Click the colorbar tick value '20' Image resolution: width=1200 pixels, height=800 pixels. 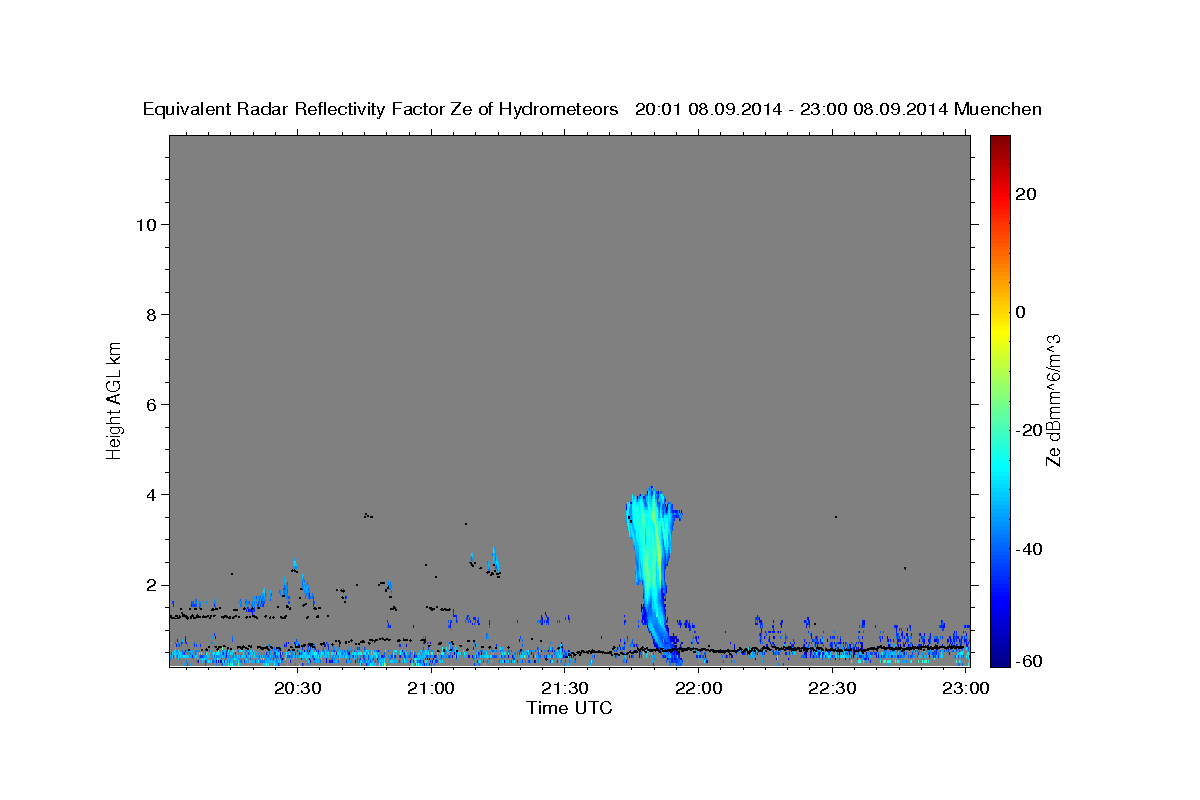click(1025, 194)
